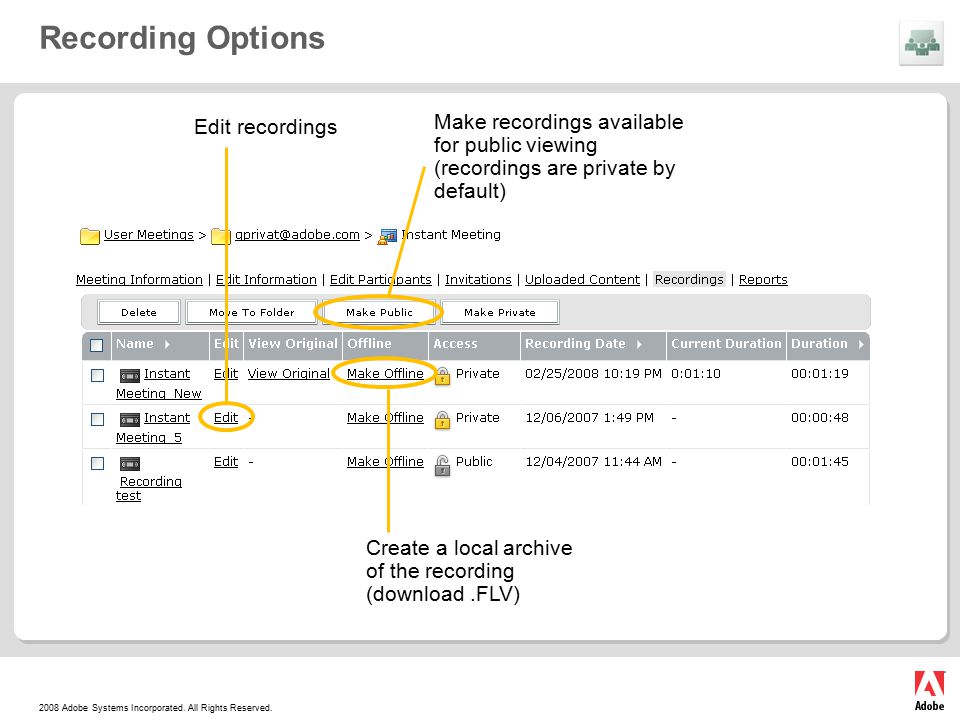Click the duration value 00:00:48

click(820, 418)
